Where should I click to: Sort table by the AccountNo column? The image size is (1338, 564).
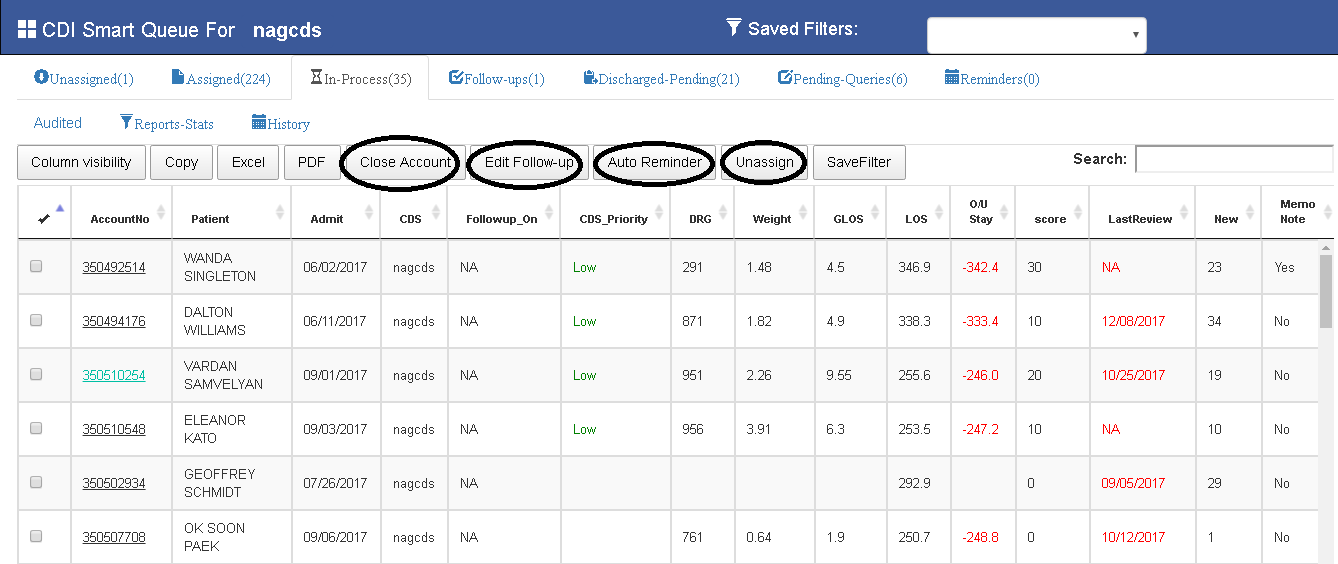pos(120,219)
